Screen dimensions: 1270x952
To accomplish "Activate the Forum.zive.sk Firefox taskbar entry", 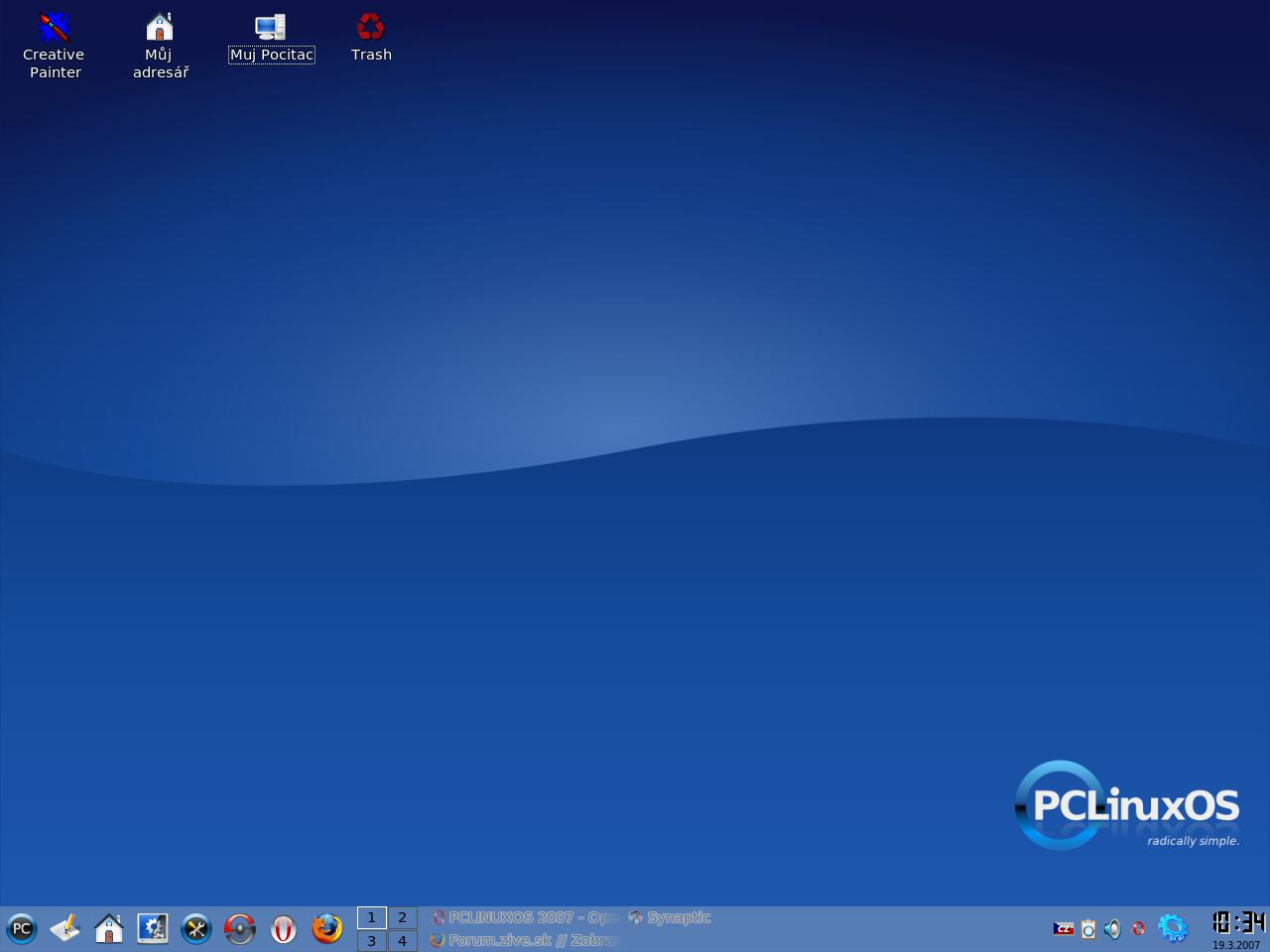I will click(525, 940).
